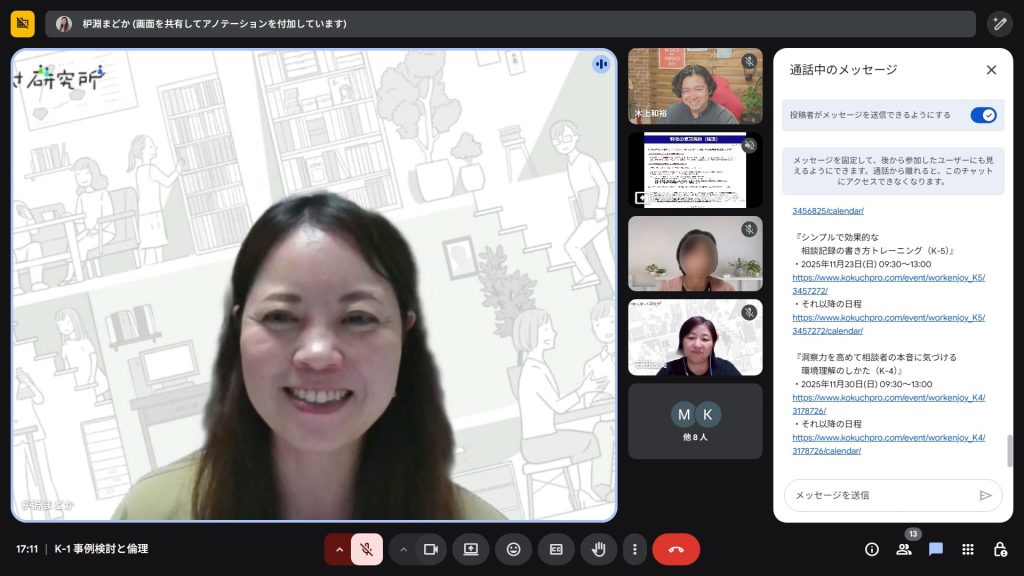Open the activities grid icon

click(x=967, y=549)
